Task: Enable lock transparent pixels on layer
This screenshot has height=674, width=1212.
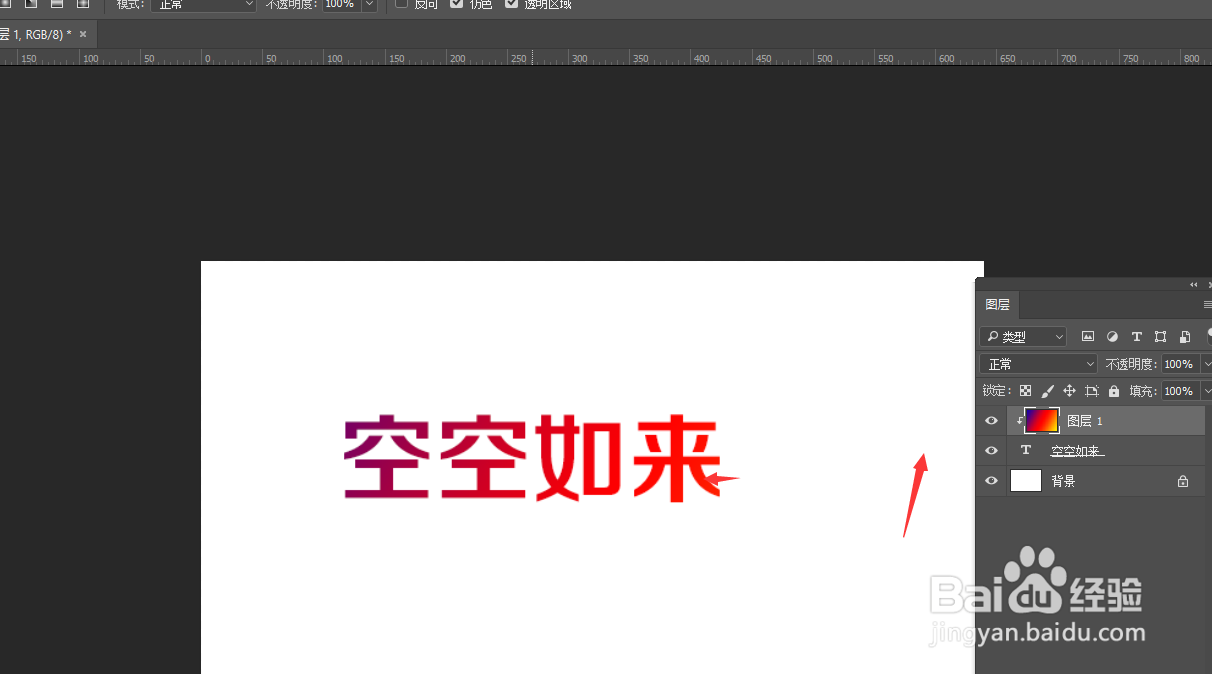Action: [1025, 390]
